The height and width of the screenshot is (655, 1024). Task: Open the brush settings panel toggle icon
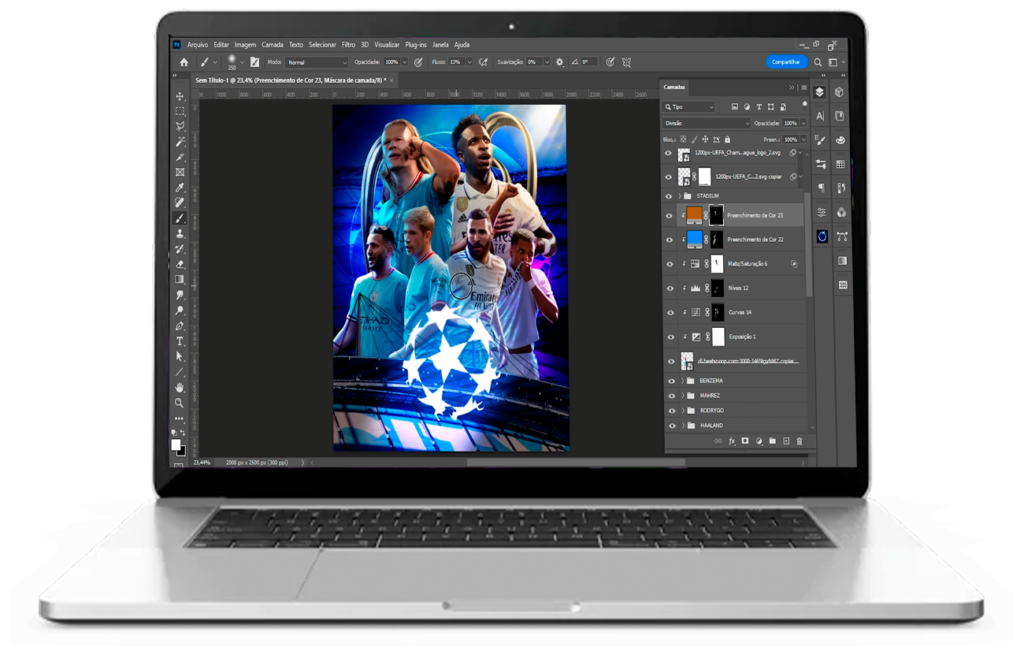coord(255,63)
